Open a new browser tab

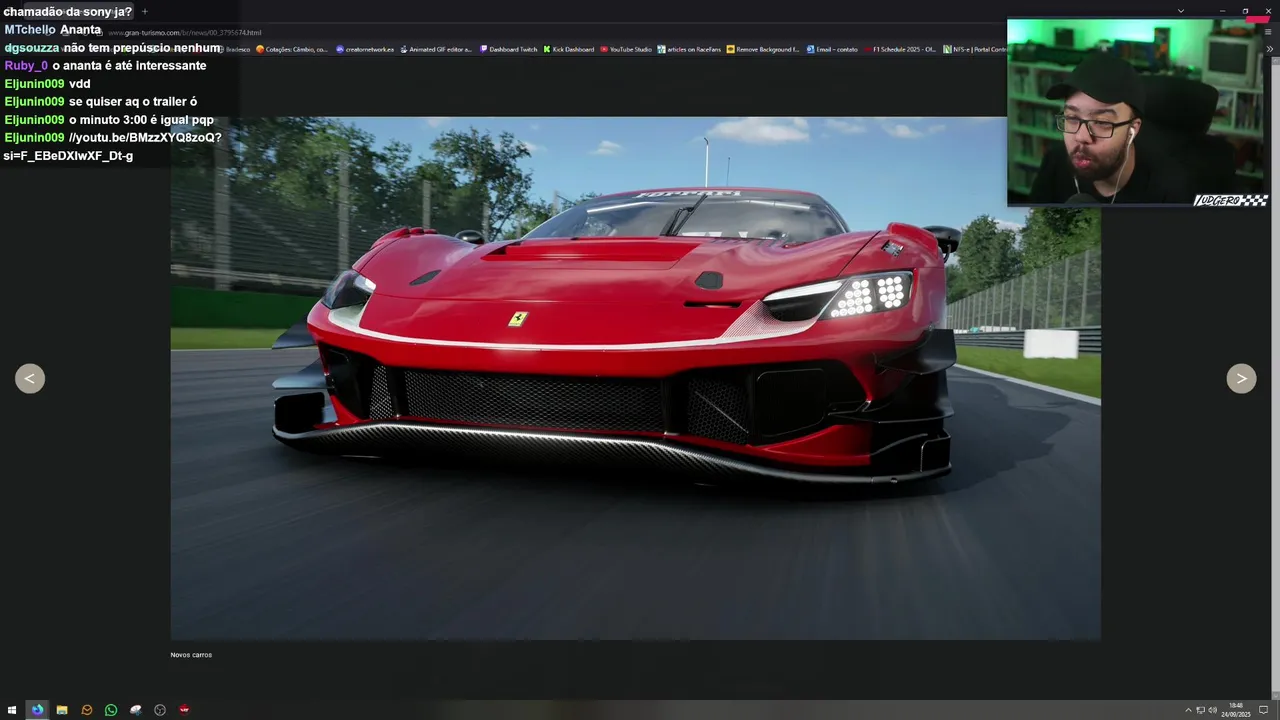click(144, 11)
